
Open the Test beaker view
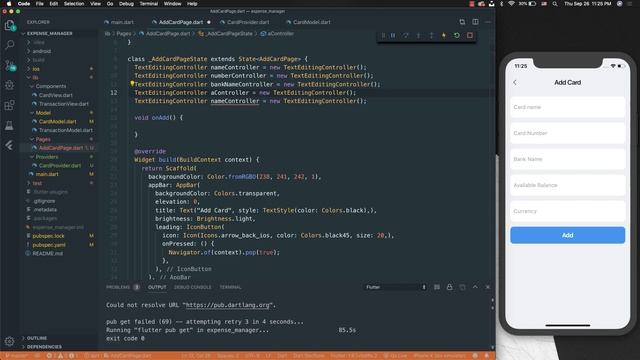click(x=9, y=125)
